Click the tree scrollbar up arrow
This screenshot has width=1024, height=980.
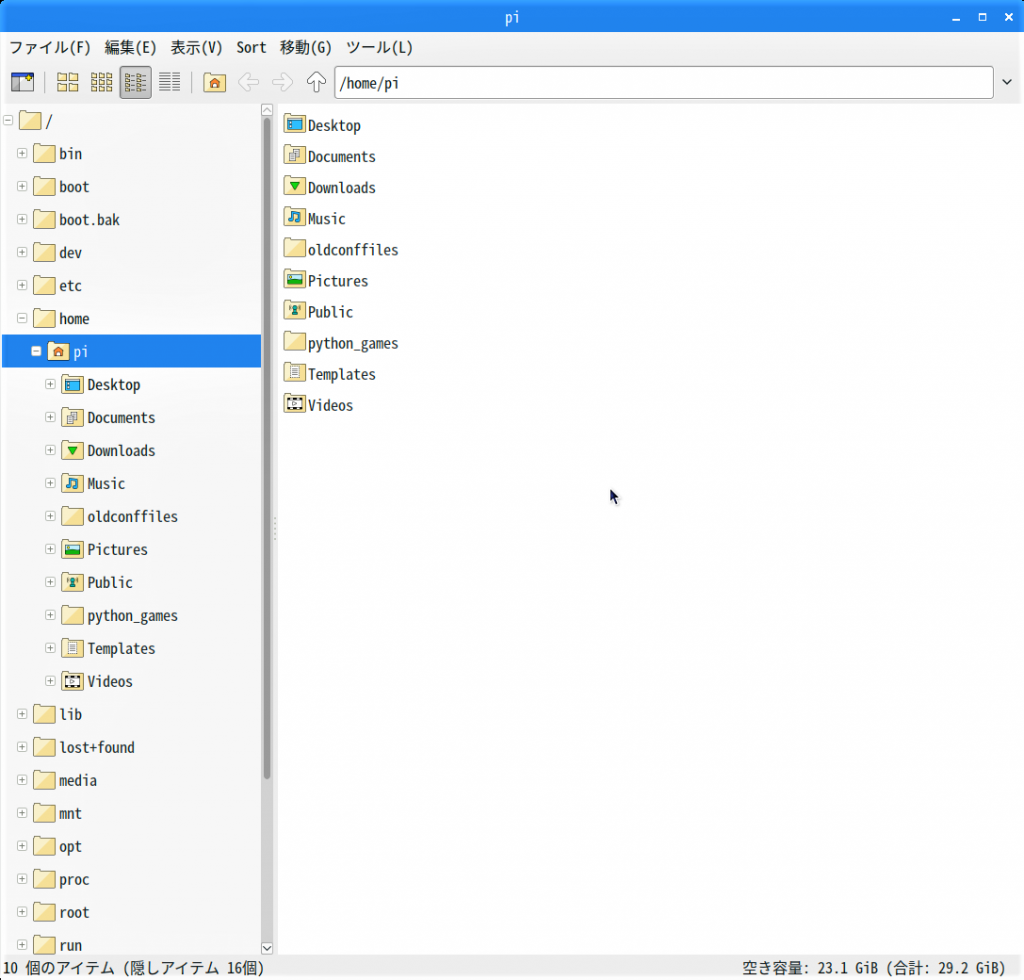point(266,110)
